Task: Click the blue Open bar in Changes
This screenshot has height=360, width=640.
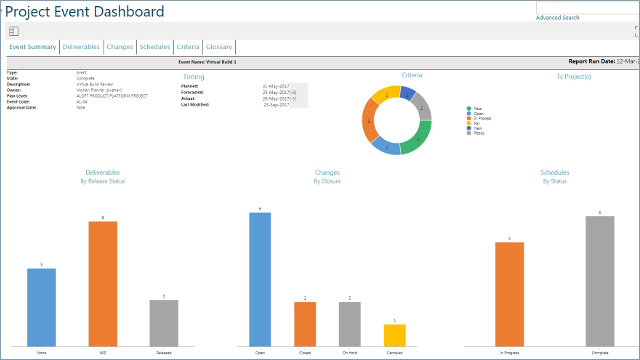Action: [260, 279]
